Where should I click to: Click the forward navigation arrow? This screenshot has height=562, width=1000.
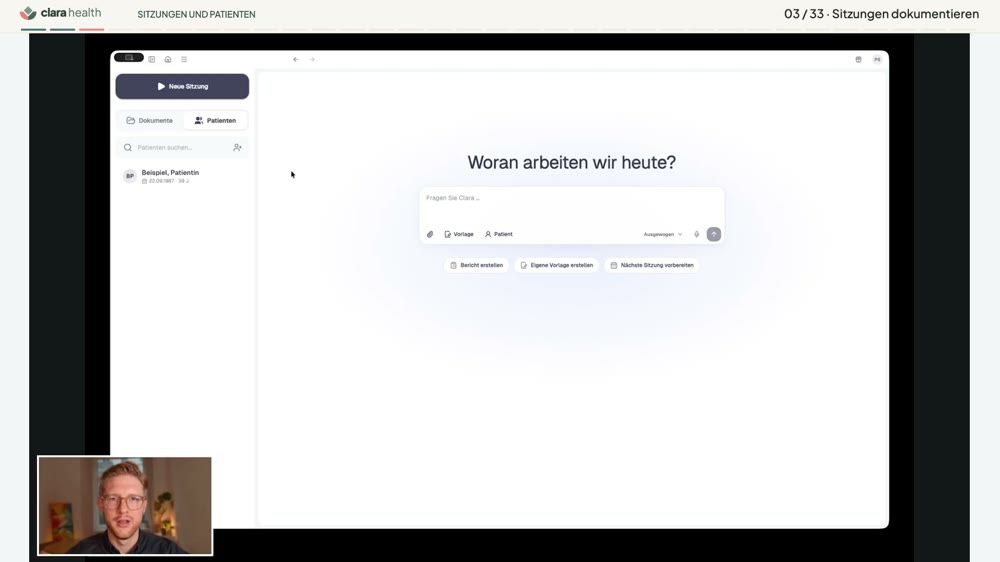(312, 59)
